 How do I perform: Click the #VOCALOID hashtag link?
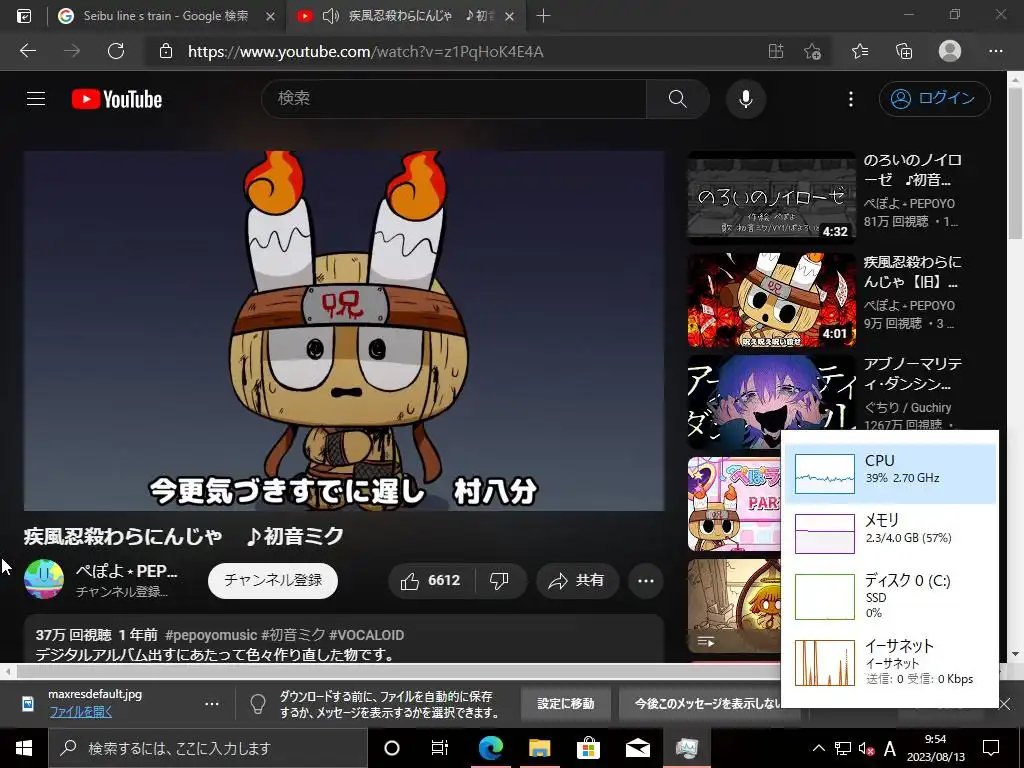(366, 635)
